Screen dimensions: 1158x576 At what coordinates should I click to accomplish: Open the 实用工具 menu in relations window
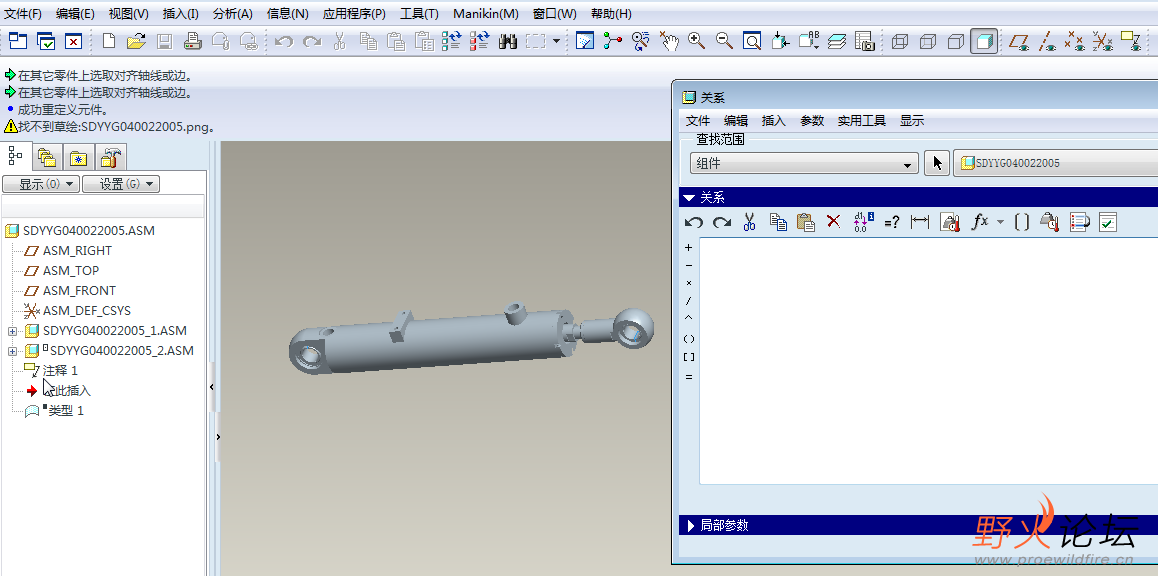click(x=861, y=120)
